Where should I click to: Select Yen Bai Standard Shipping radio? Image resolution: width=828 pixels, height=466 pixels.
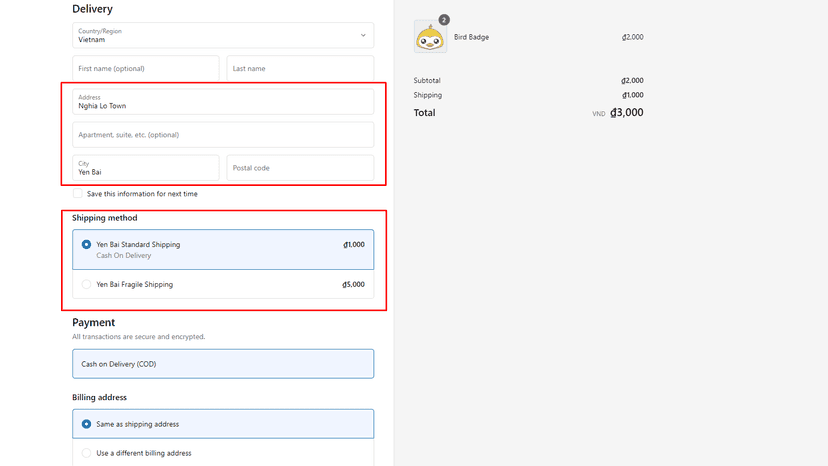pos(86,245)
